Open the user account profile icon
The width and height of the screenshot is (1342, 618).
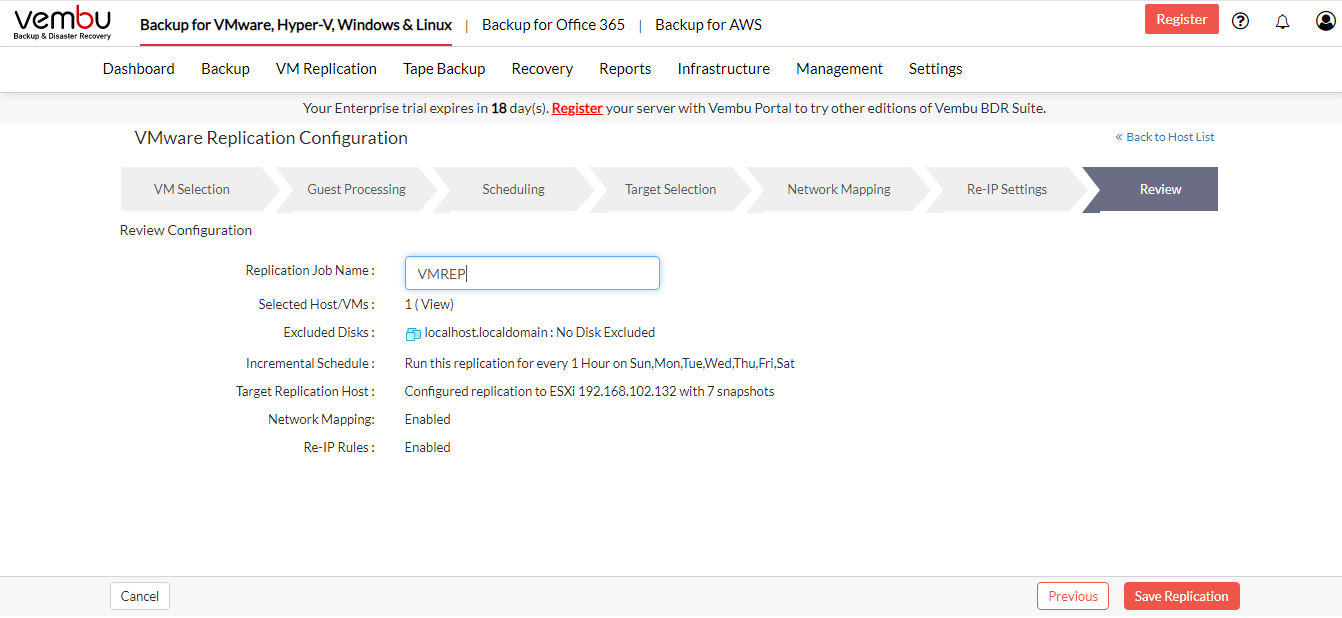click(x=1326, y=21)
